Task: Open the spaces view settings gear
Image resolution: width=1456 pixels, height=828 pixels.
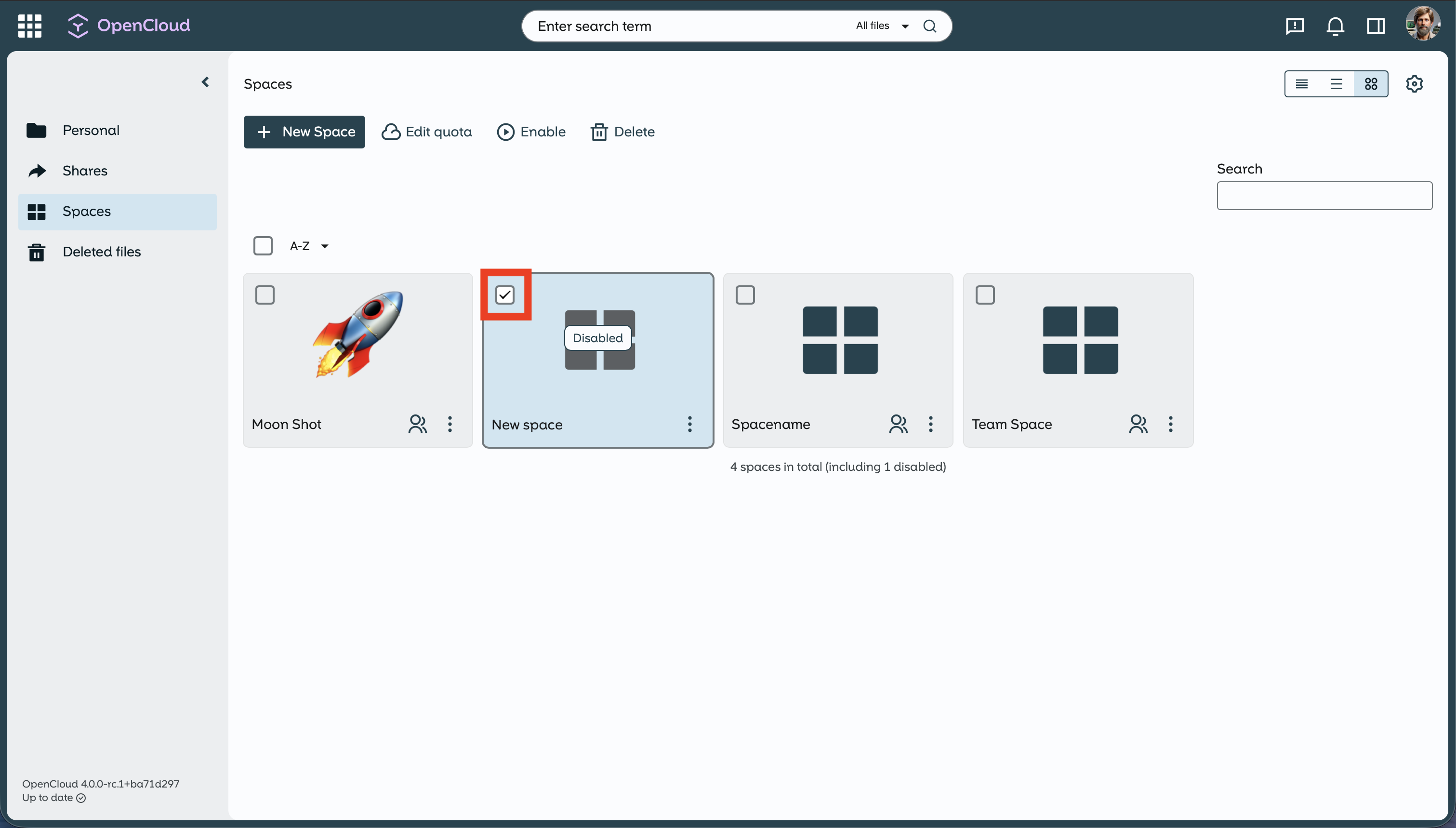Action: pyautogui.click(x=1414, y=83)
